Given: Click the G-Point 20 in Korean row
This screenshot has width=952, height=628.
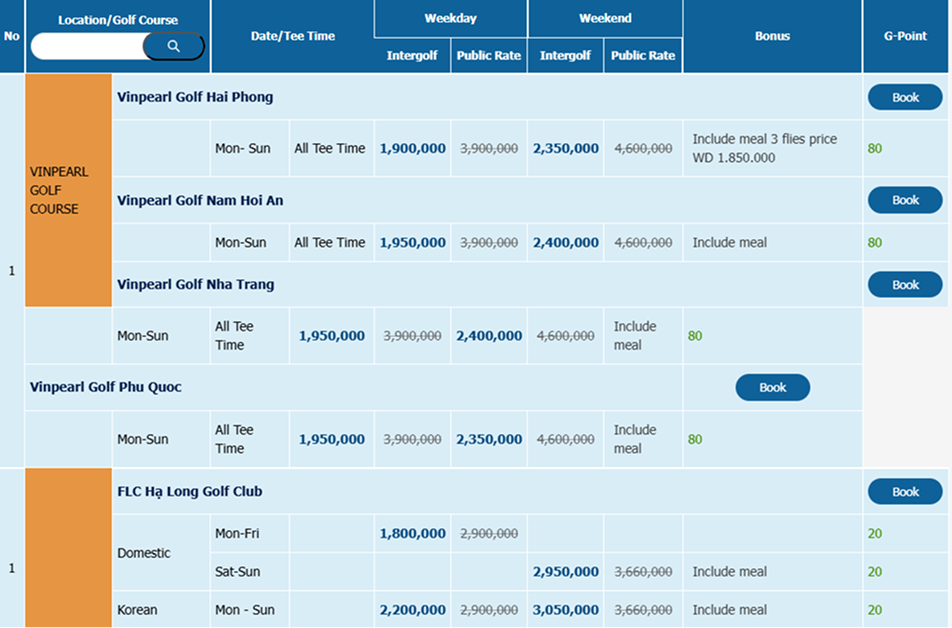Looking at the screenshot, I should (875, 610).
